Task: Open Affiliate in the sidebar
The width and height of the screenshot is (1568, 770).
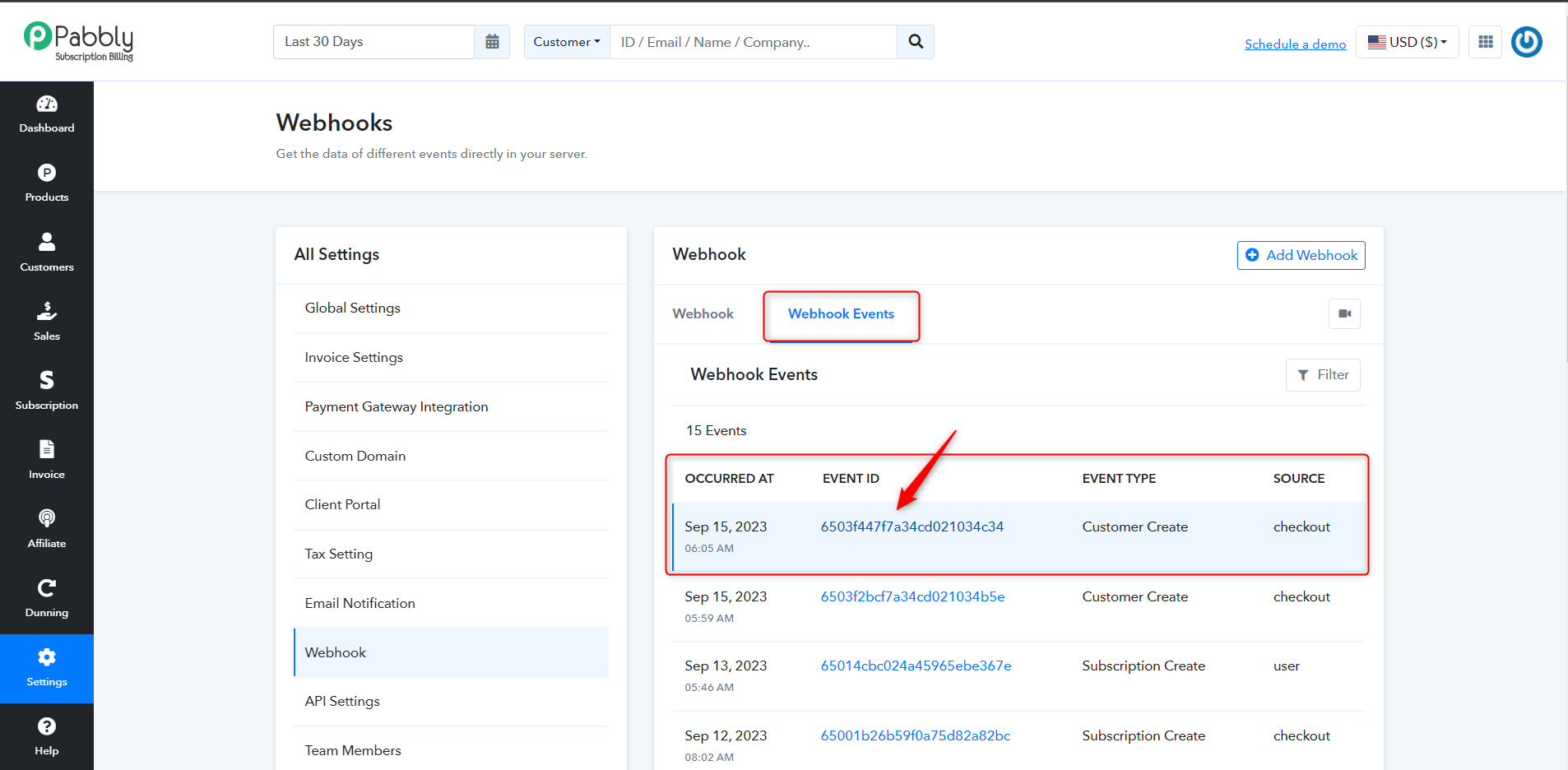Action: [47, 529]
